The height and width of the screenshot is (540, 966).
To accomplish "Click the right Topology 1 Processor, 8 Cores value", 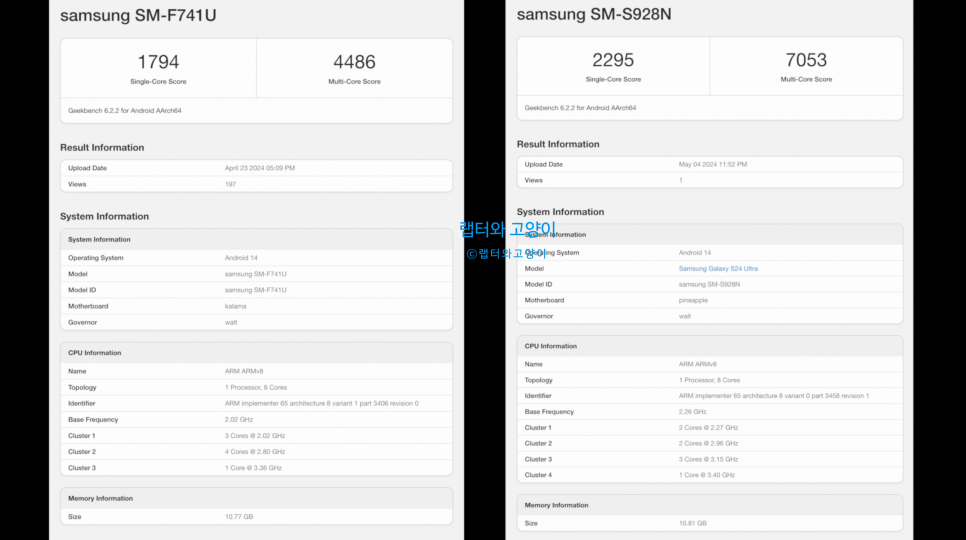I will click(709, 380).
